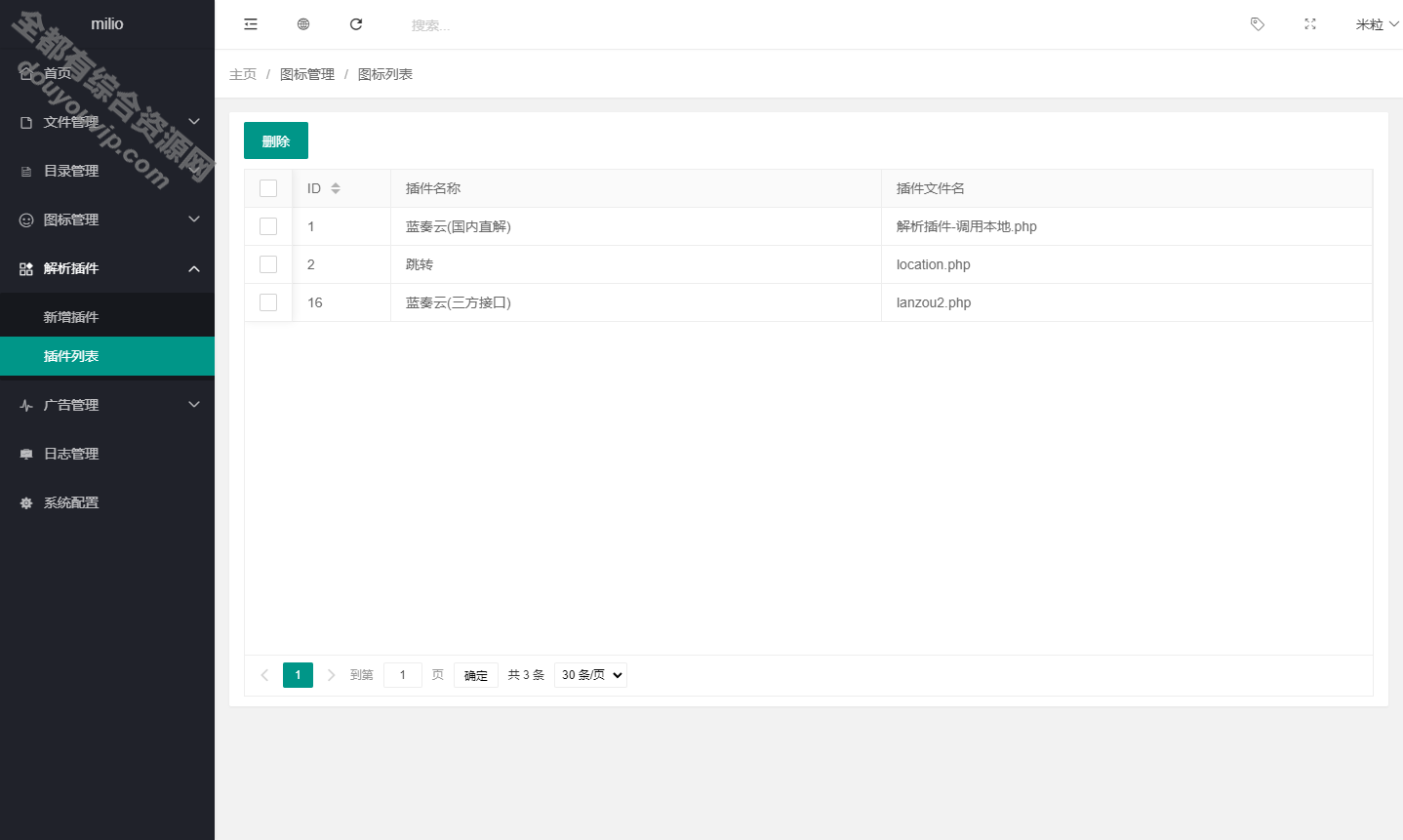Open 目录管理 in the sidebar
Image resolution: width=1403 pixels, height=840 pixels.
[x=107, y=171]
